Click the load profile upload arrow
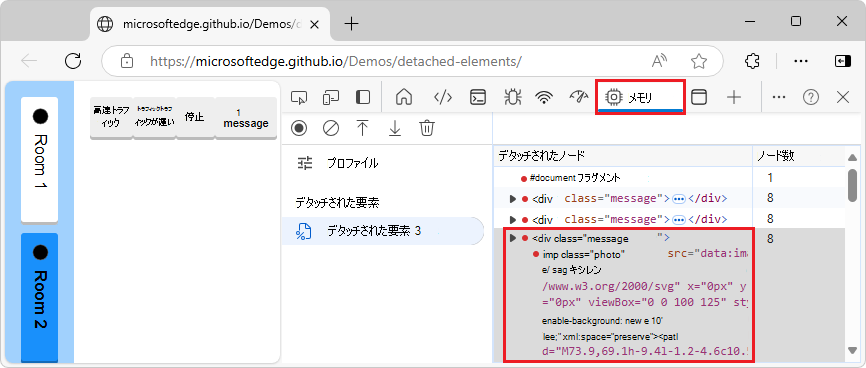 pyautogui.click(x=362, y=128)
